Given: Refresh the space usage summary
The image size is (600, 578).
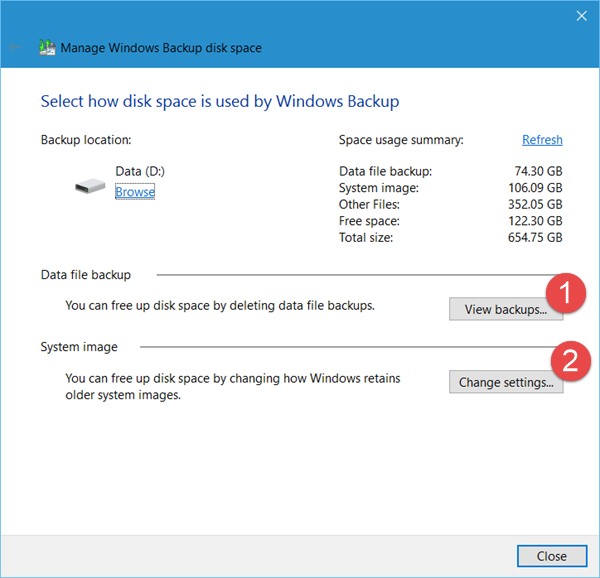Looking at the screenshot, I should point(542,140).
